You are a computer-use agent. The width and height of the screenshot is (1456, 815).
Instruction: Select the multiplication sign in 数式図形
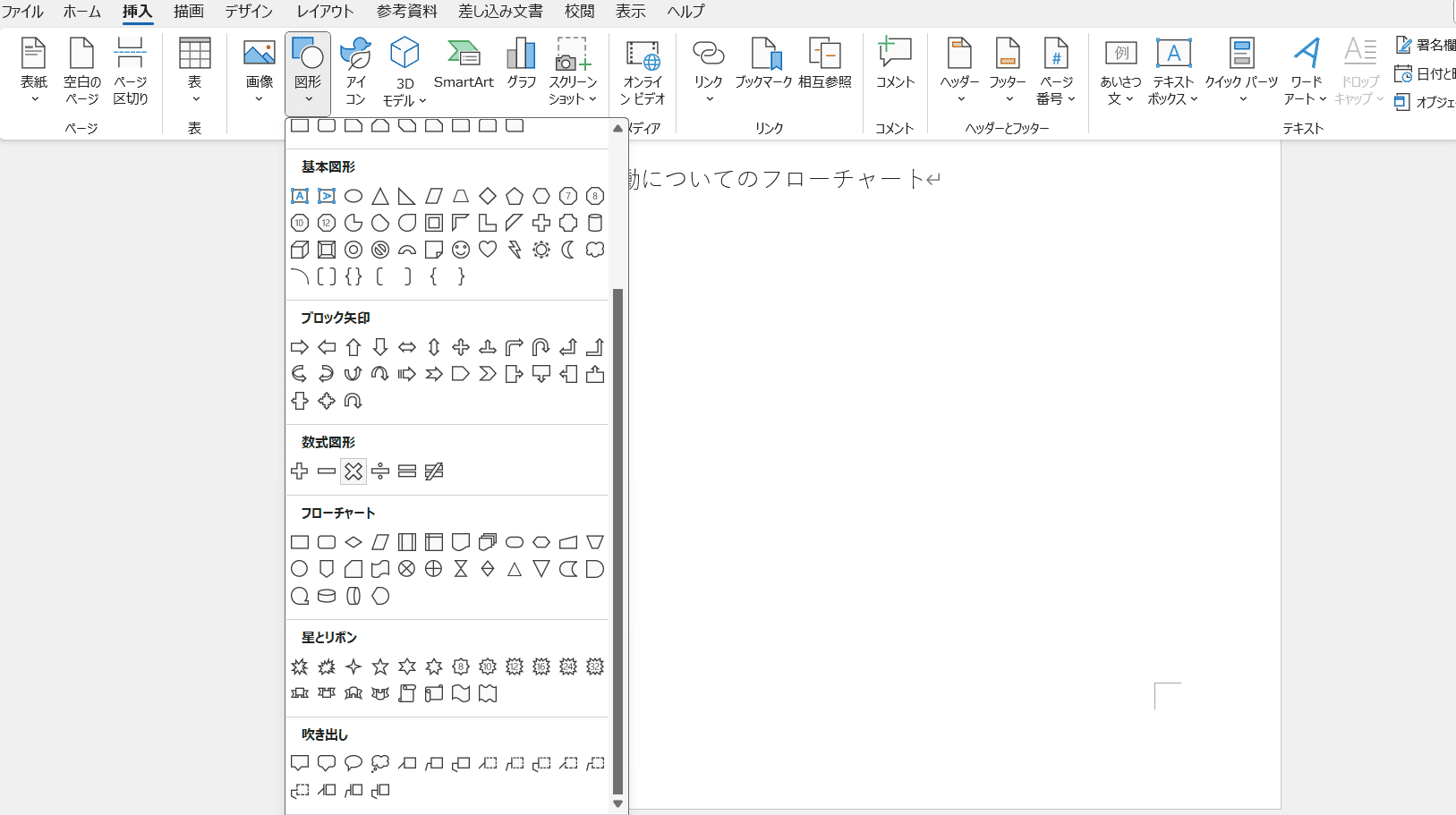click(x=353, y=471)
